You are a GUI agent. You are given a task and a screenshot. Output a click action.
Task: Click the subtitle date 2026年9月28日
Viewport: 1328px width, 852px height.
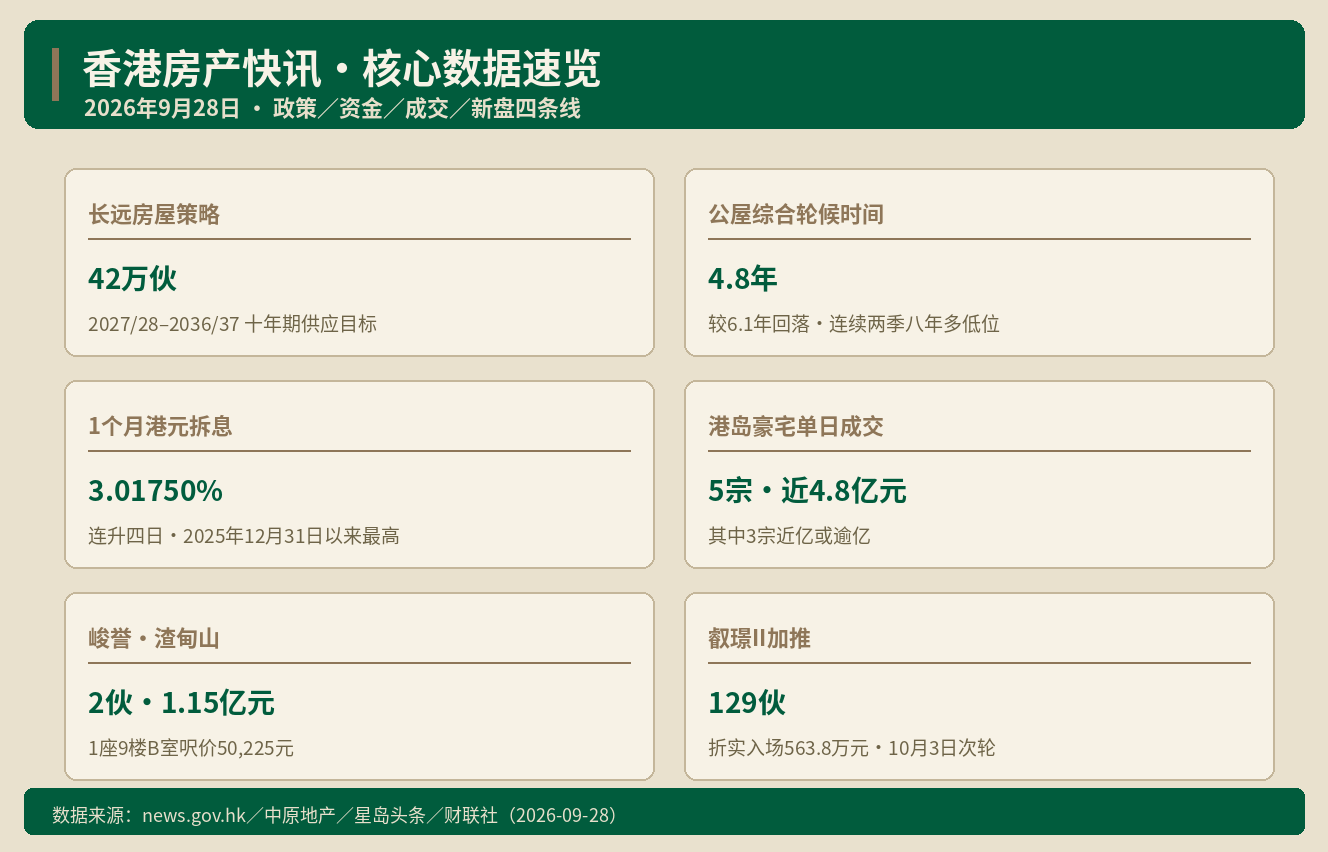point(163,109)
